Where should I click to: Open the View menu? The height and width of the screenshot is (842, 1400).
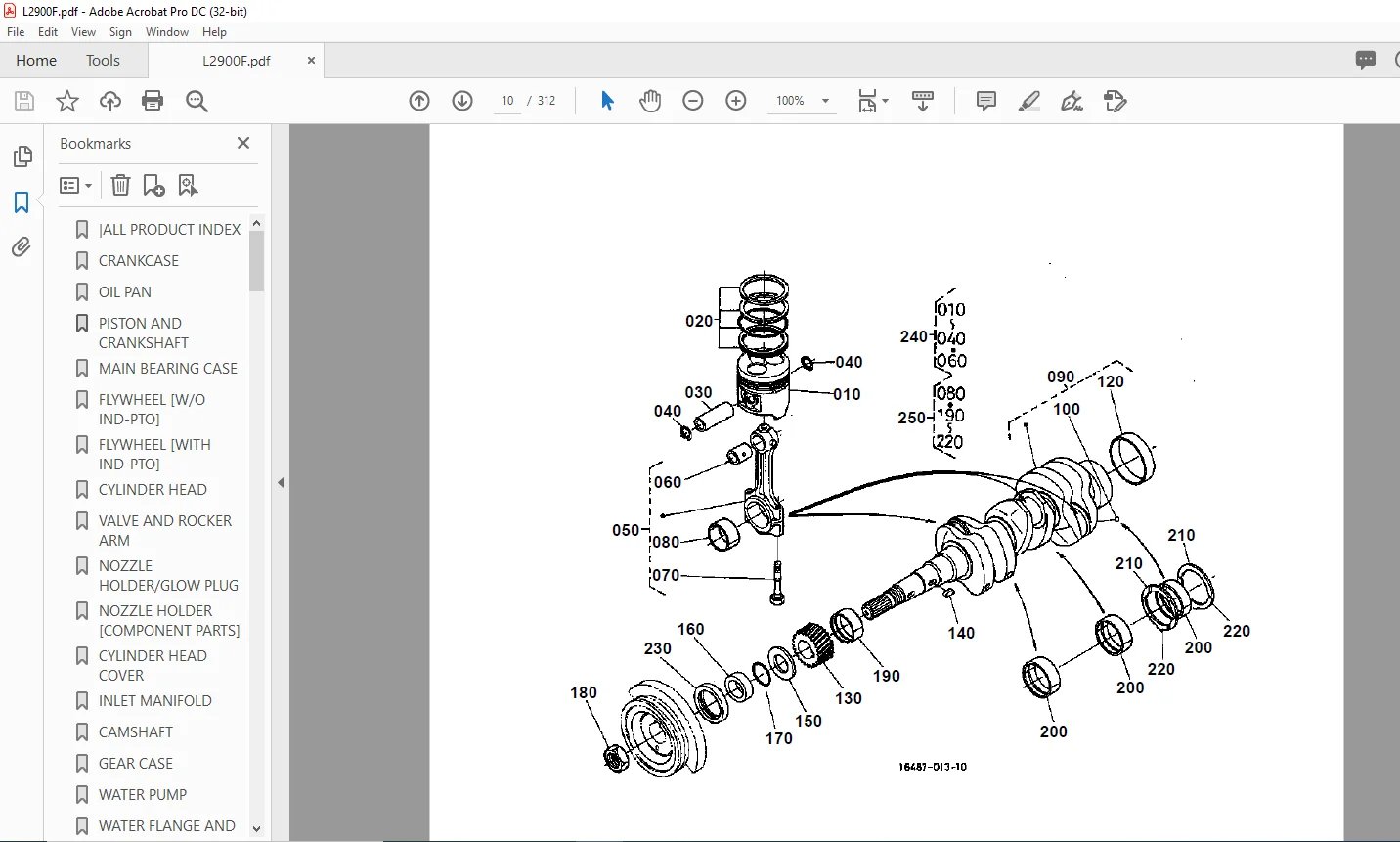click(83, 31)
